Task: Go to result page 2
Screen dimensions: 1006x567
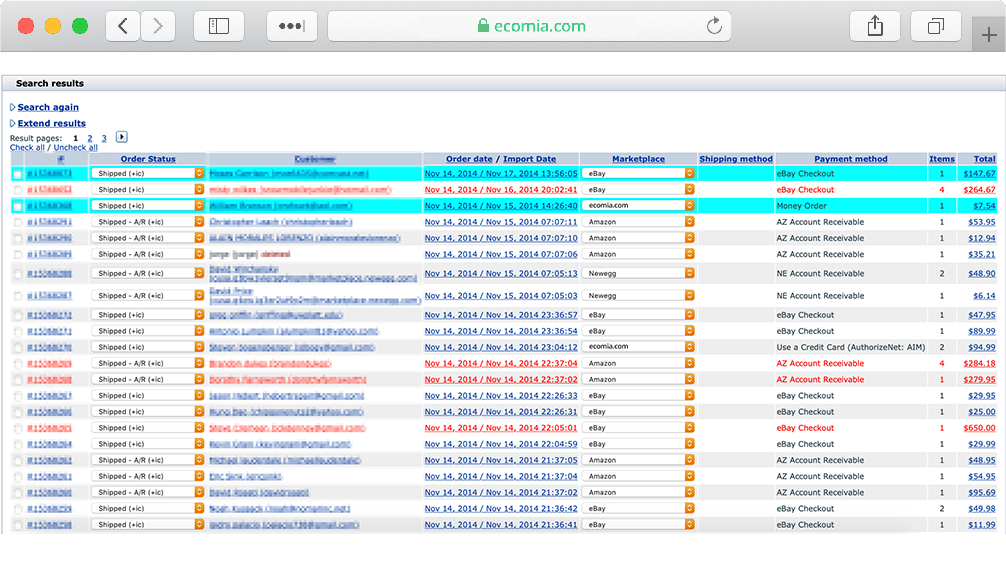Action: pyautogui.click(x=90, y=138)
